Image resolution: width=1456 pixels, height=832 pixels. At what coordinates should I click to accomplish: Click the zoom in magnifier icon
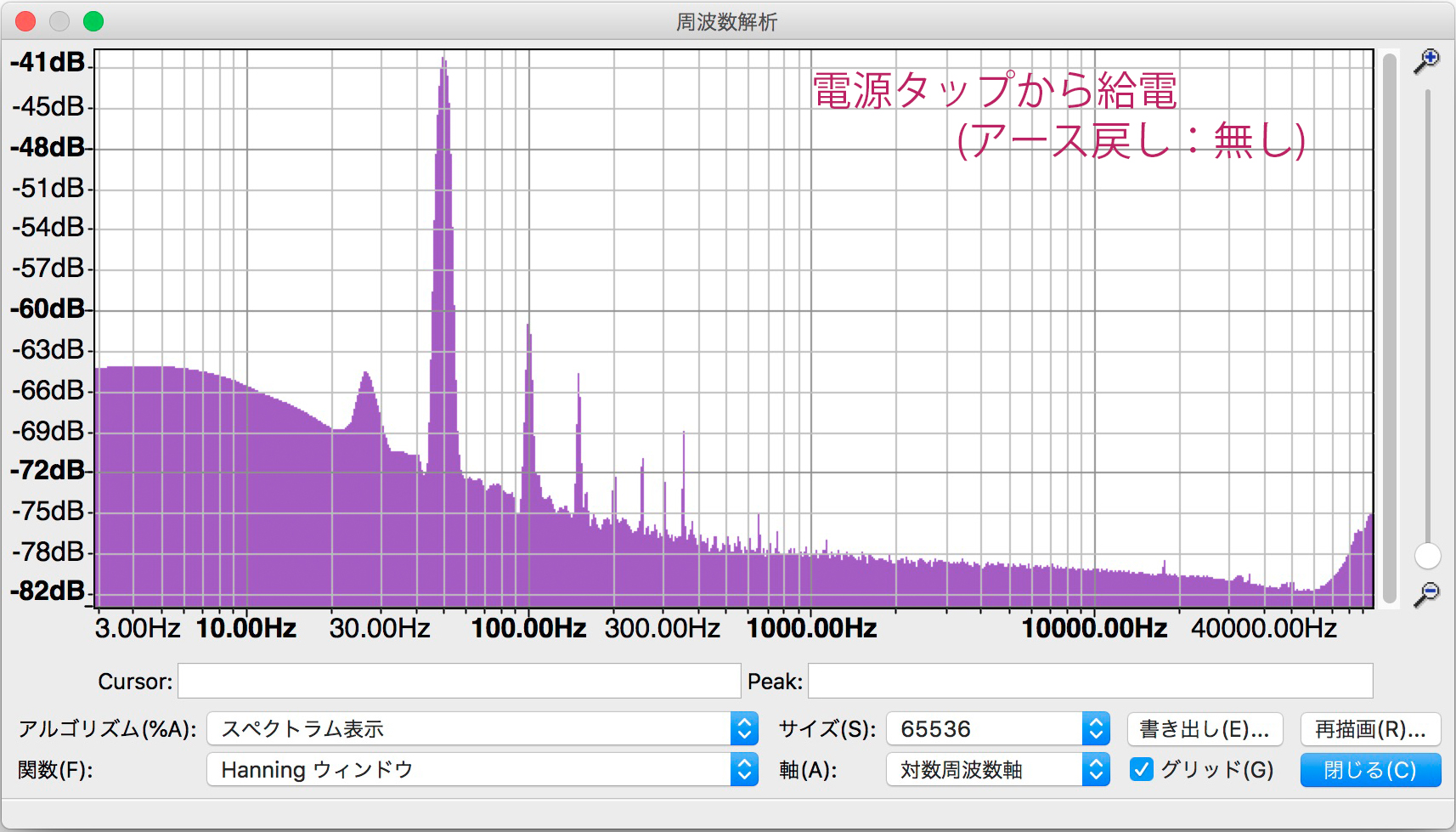[1426, 61]
